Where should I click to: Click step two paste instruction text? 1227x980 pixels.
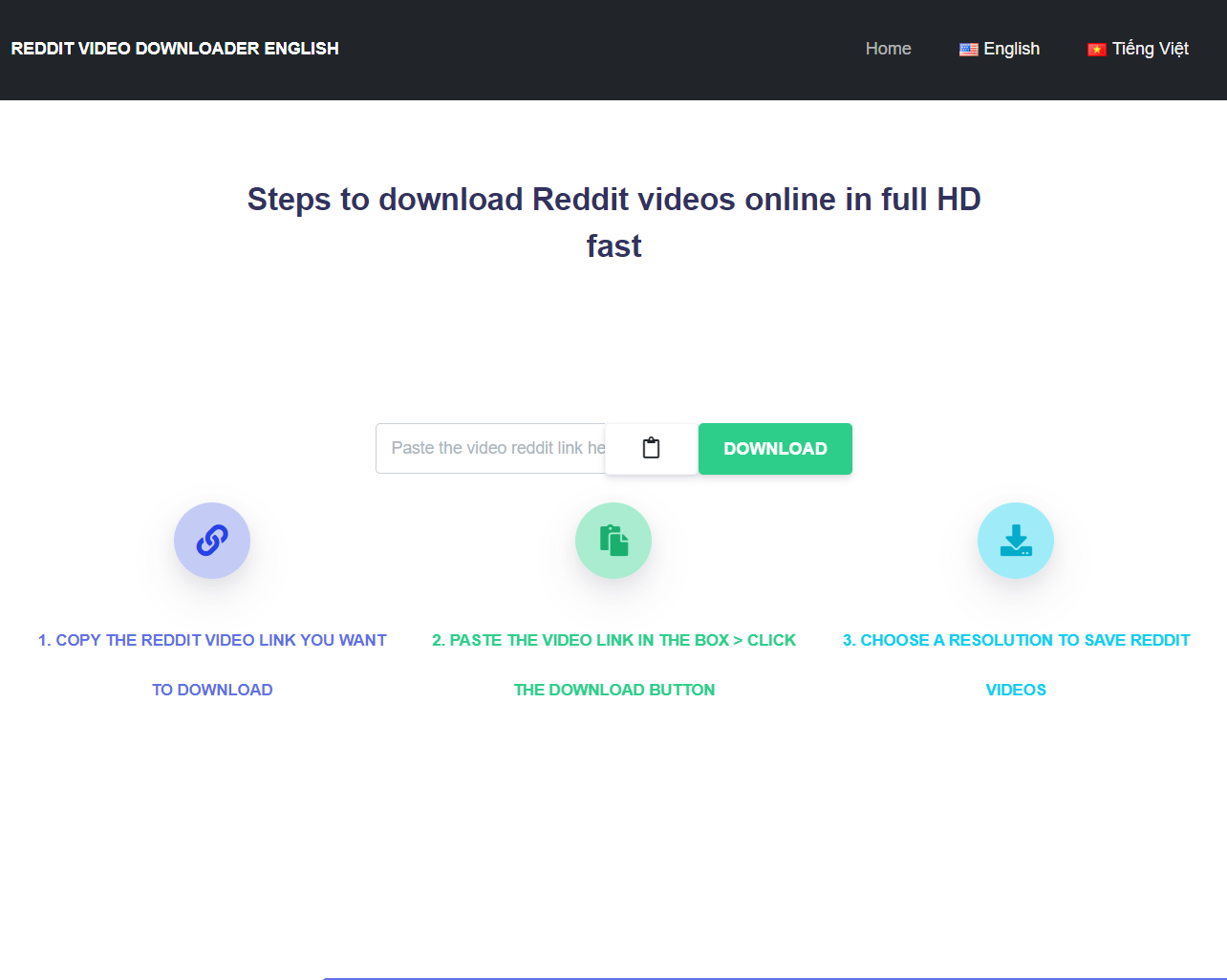pos(613,664)
